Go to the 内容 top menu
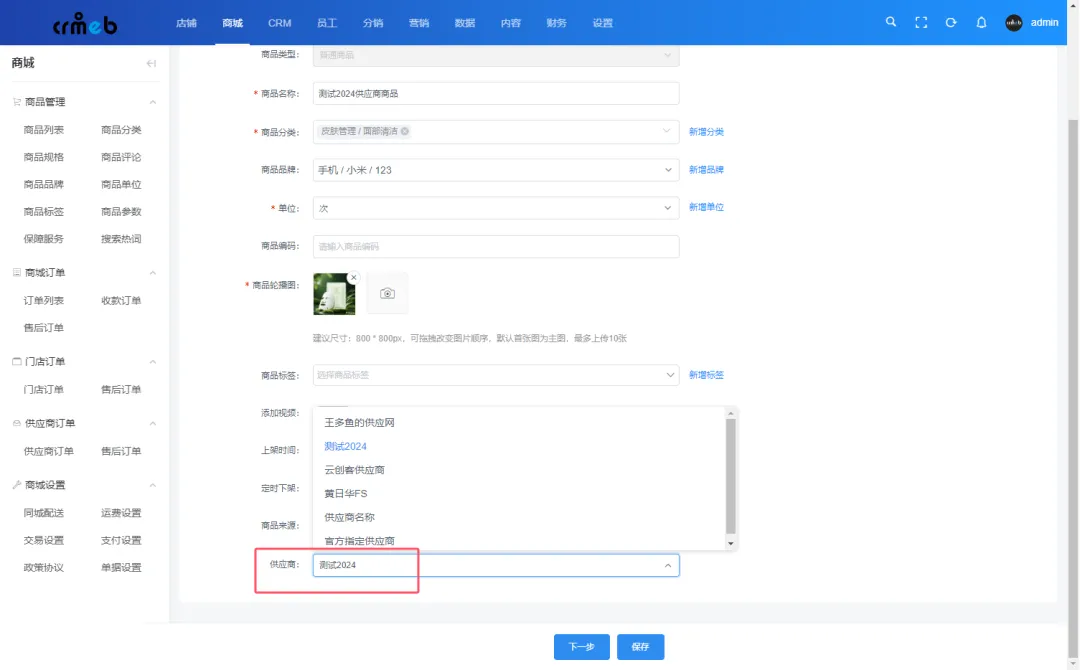This screenshot has width=1080, height=670. click(510, 23)
